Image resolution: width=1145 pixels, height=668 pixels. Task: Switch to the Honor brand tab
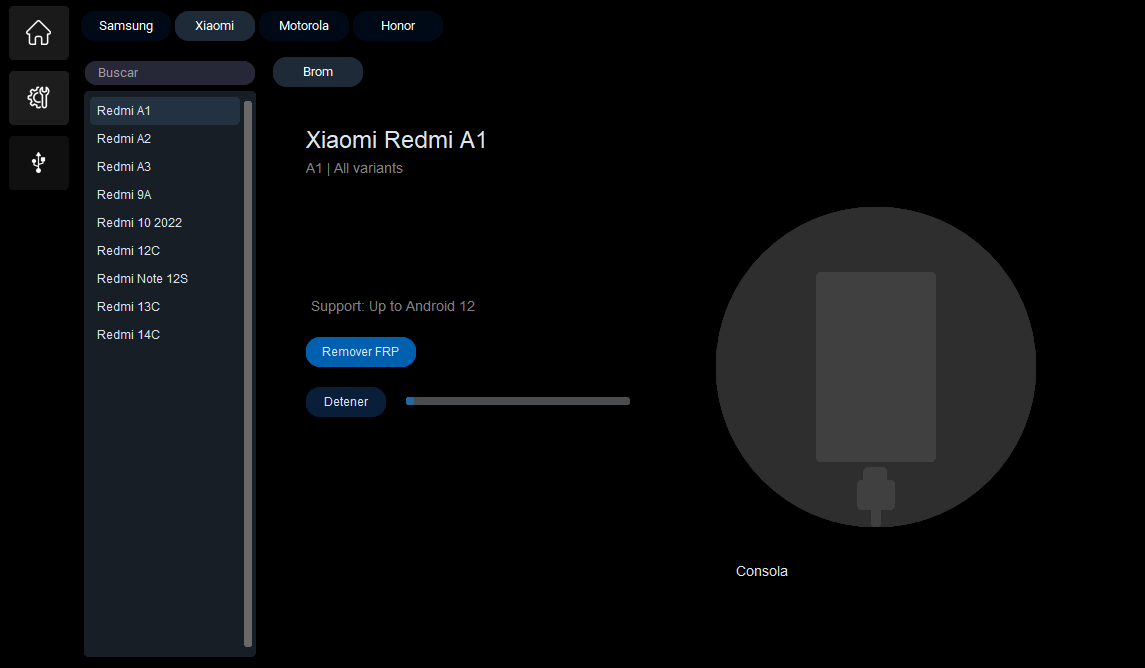click(x=398, y=26)
